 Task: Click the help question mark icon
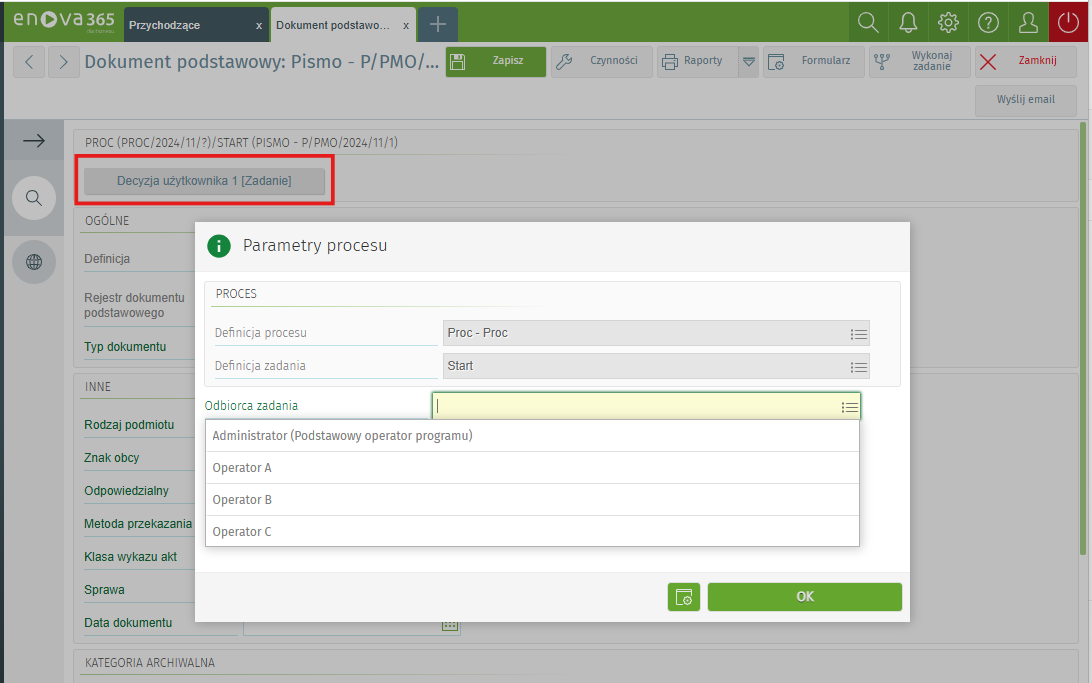(988, 23)
